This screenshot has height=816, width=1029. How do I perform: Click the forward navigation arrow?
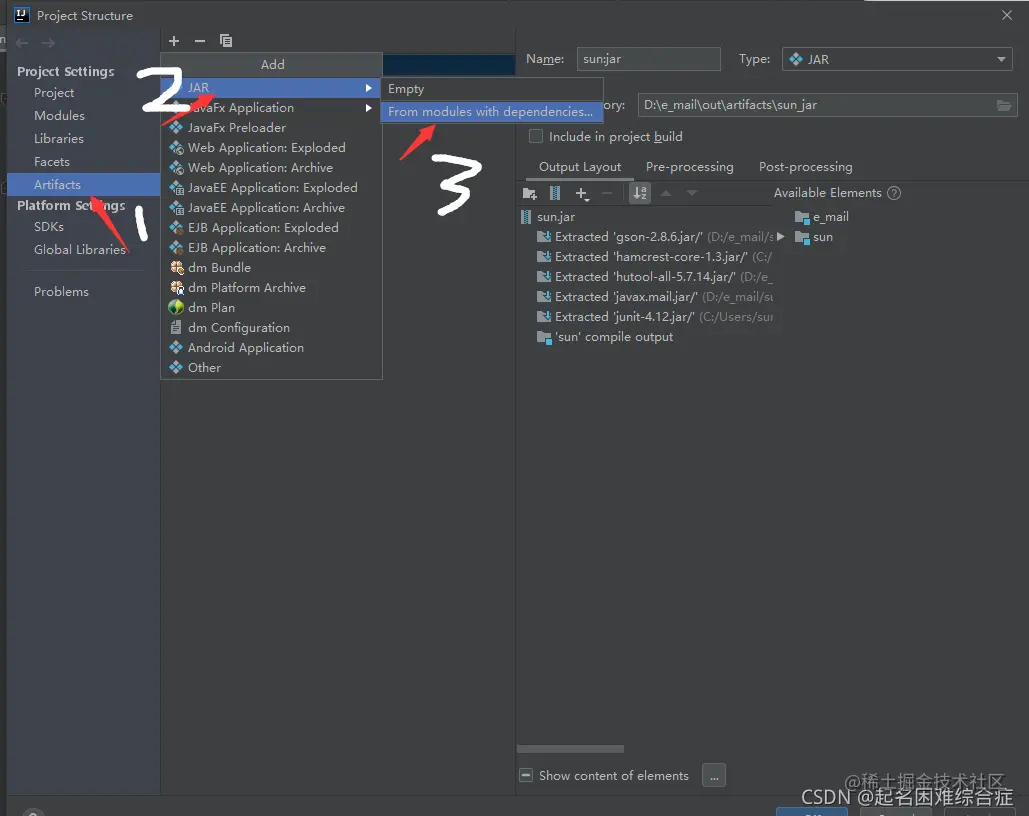coord(48,43)
